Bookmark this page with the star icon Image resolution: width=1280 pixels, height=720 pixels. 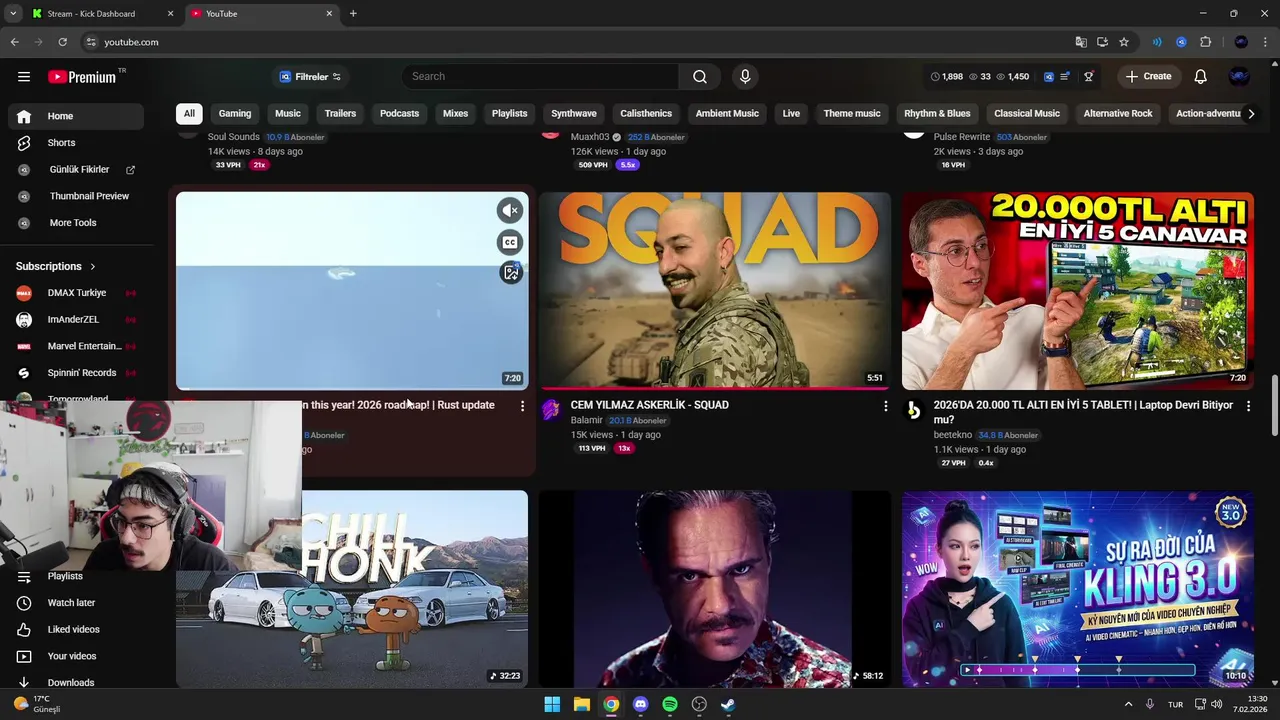point(1124,42)
